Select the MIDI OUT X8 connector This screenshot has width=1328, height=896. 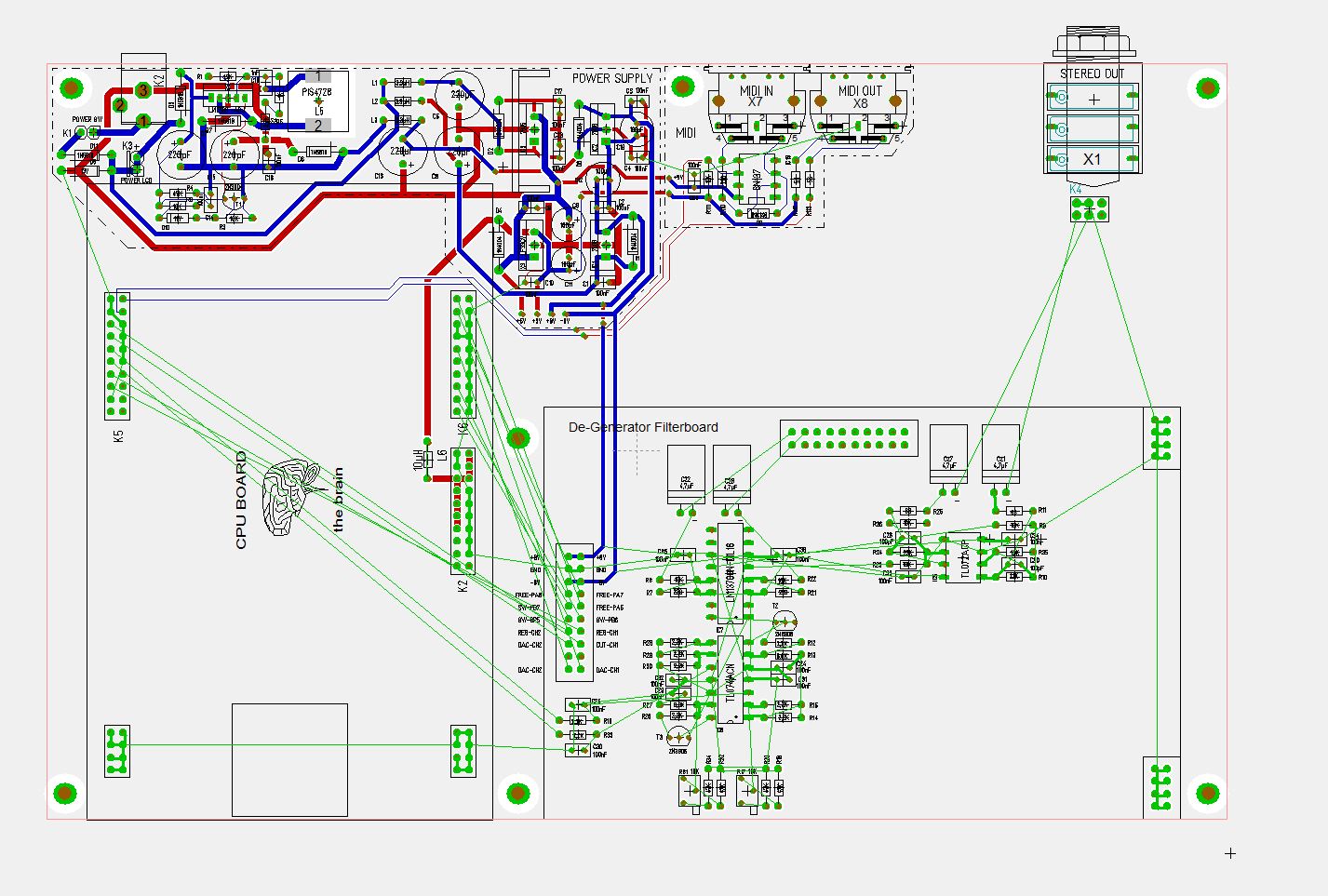[x=860, y=104]
